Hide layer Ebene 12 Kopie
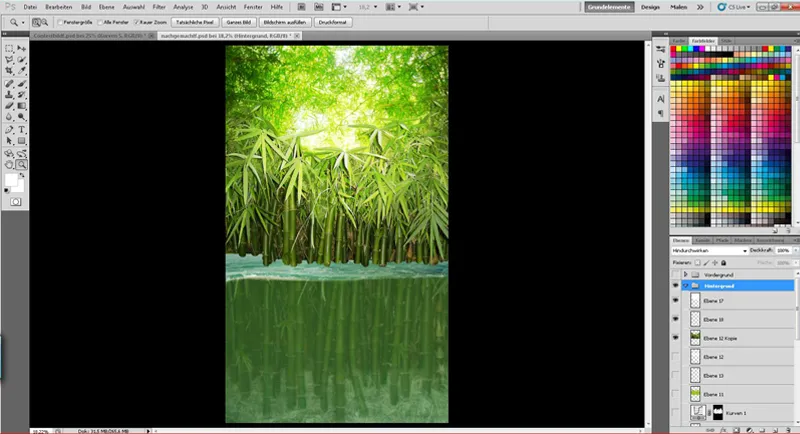 676,338
